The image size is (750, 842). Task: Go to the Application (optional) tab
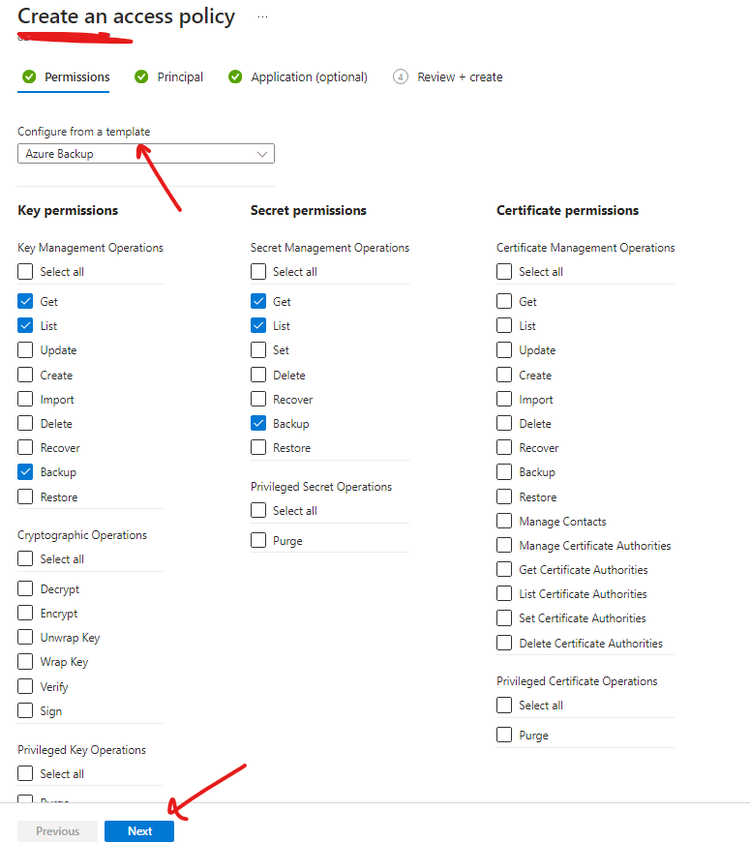coord(308,77)
